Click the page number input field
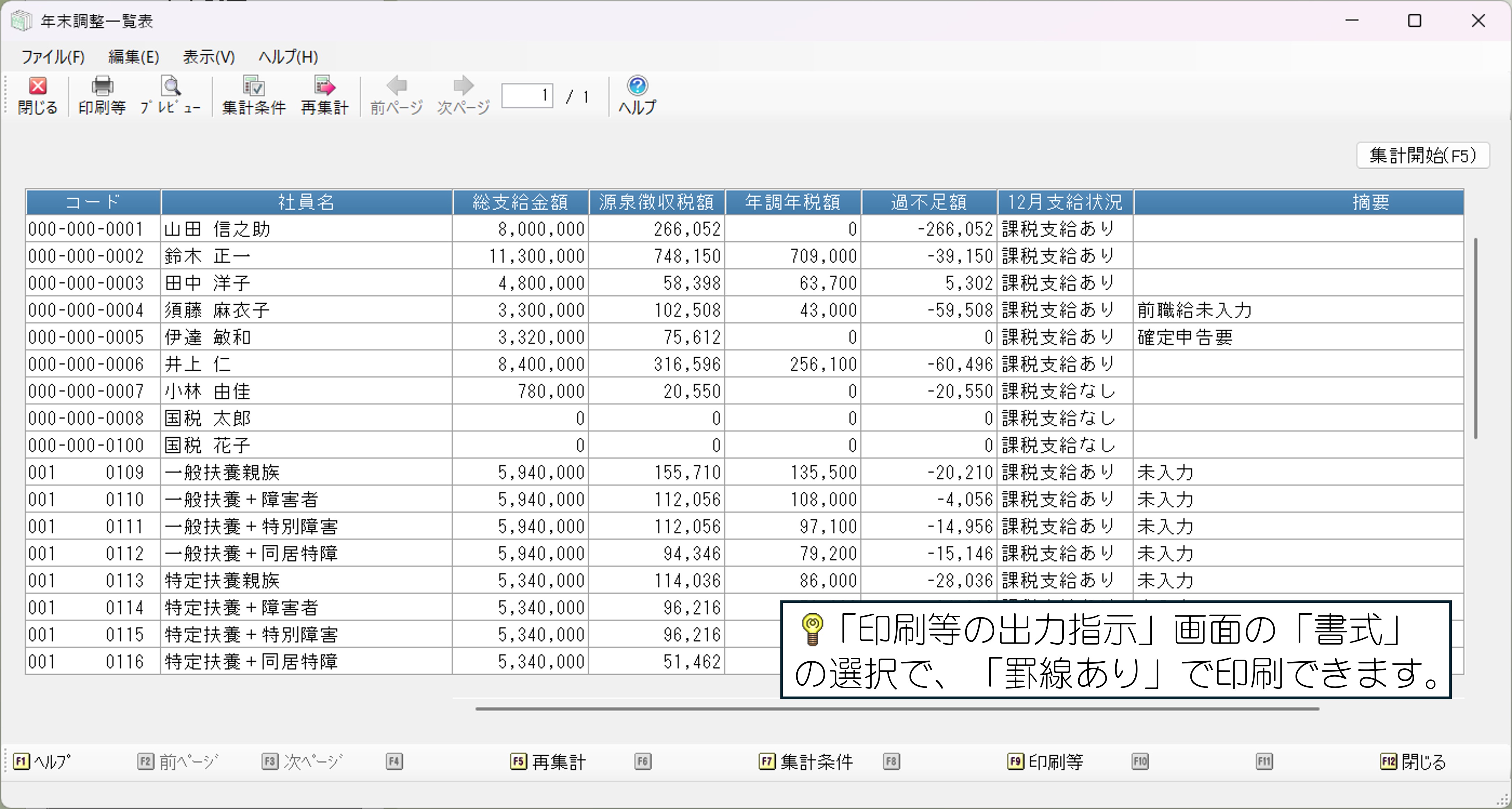Image resolution: width=1512 pixels, height=809 pixels. (x=527, y=95)
